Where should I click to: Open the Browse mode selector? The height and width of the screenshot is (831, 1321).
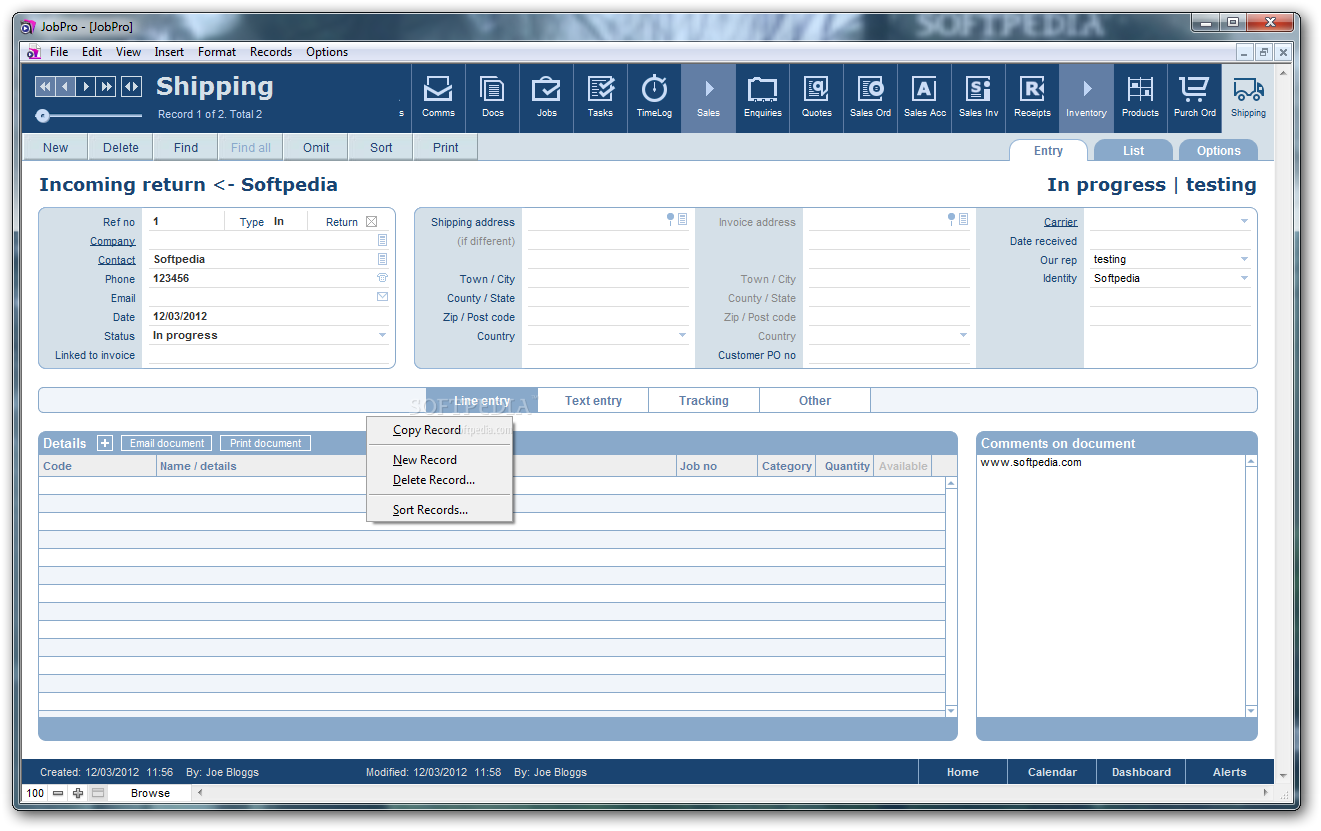(150, 793)
